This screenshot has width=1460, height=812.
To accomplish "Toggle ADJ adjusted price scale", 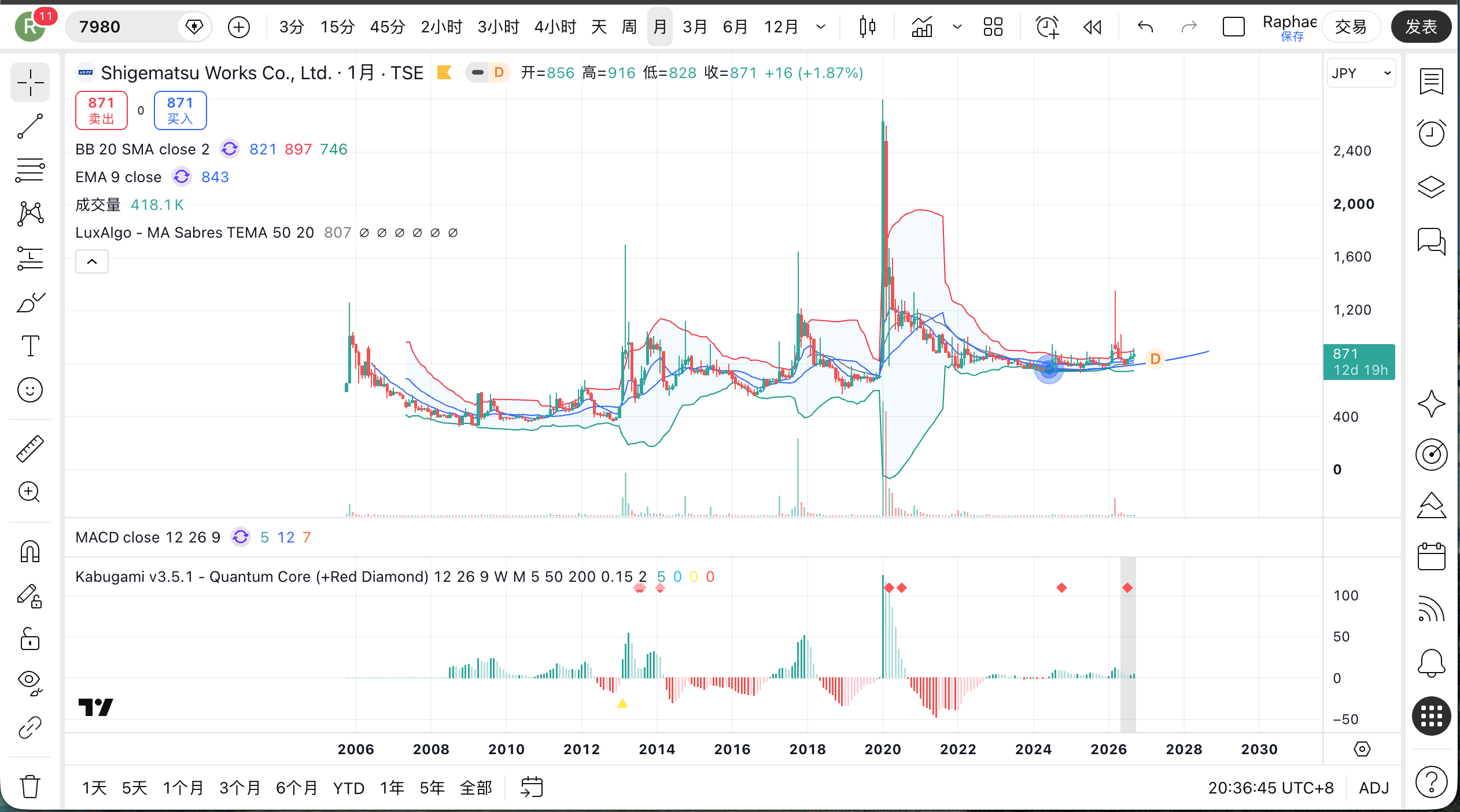I will [1374, 788].
